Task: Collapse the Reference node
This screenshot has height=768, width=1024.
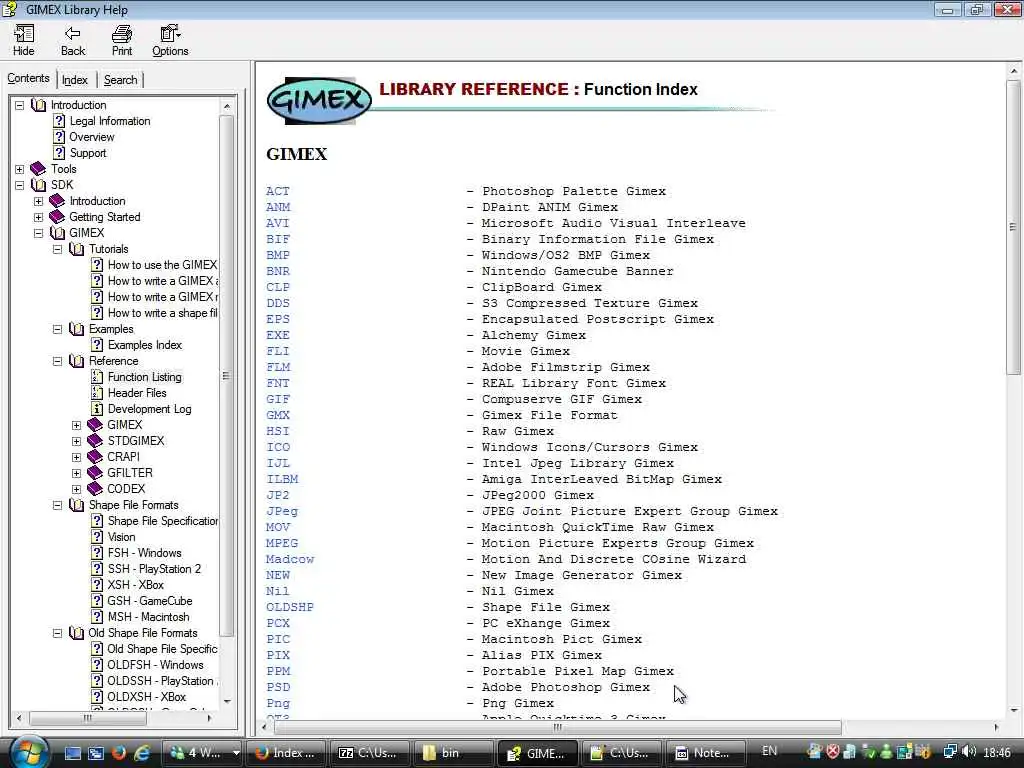Action: click(x=57, y=361)
